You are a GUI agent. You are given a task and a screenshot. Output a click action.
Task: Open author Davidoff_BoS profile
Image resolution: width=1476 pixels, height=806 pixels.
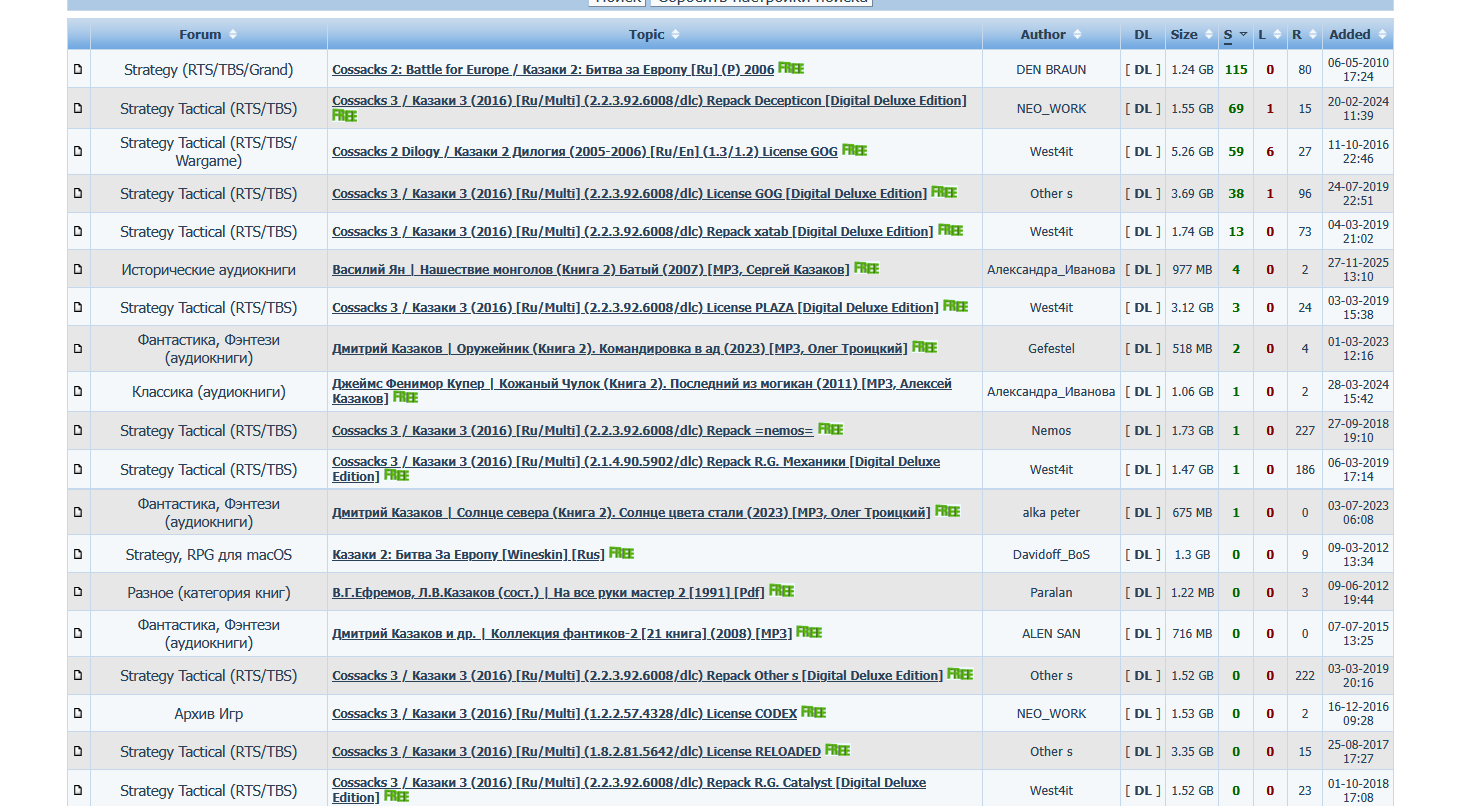pyautogui.click(x=1051, y=555)
